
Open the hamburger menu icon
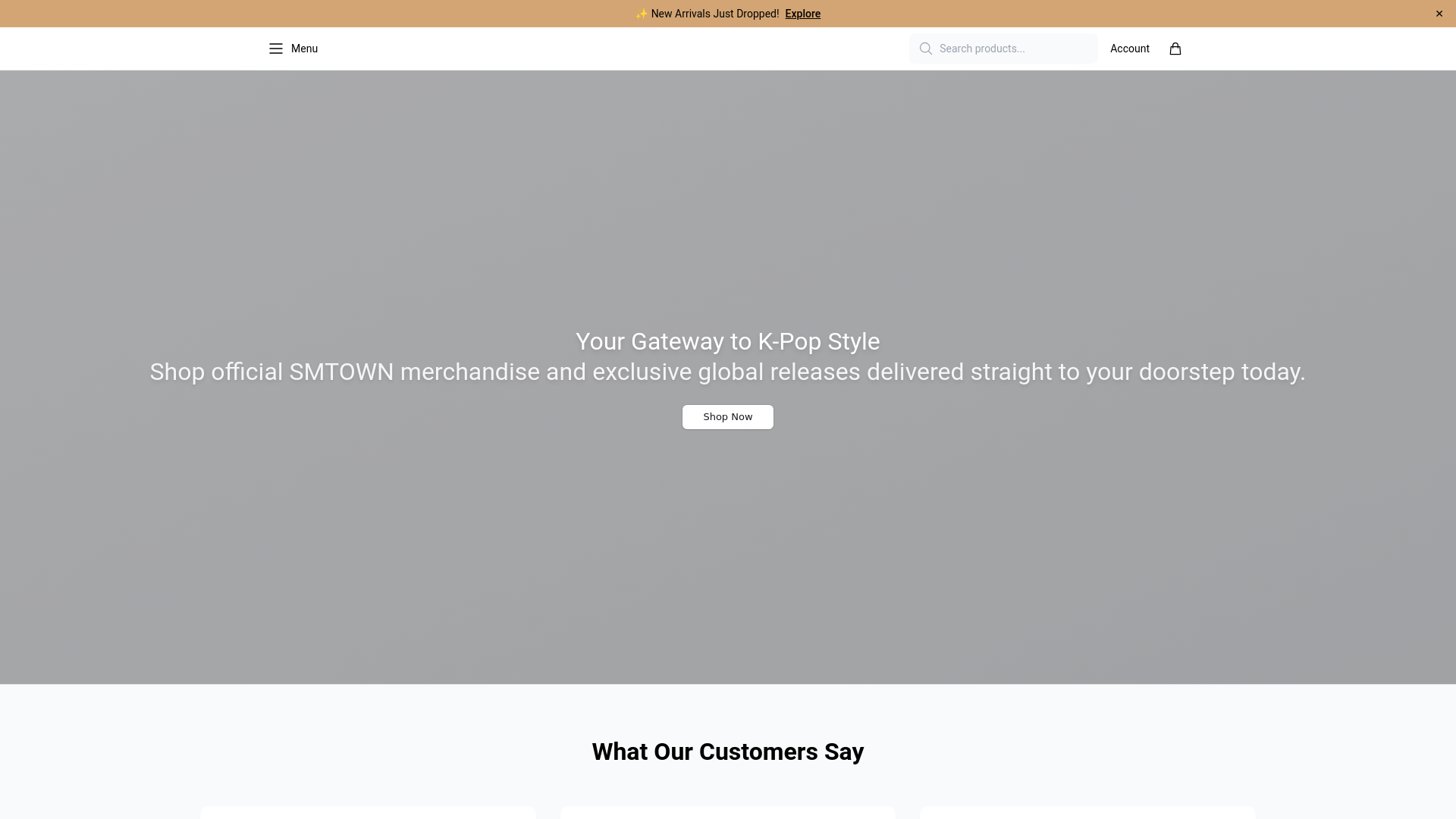pyautogui.click(x=276, y=49)
